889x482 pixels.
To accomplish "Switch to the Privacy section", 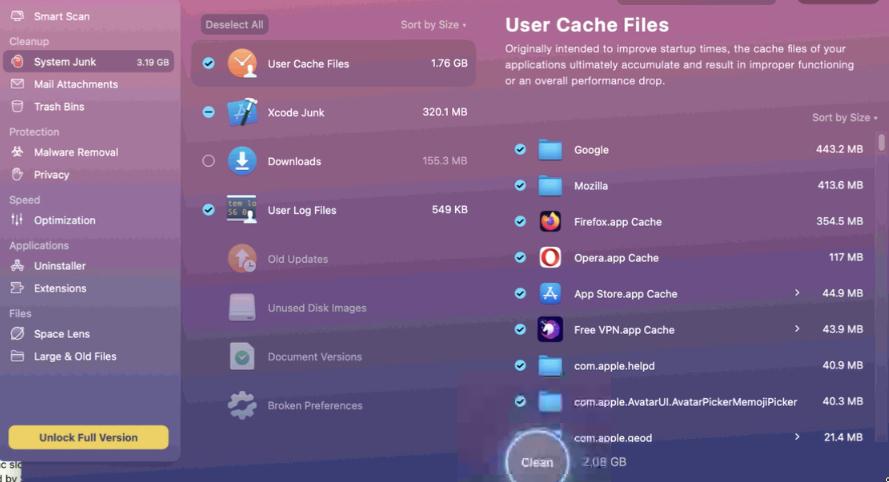I will [x=52, y=175].
